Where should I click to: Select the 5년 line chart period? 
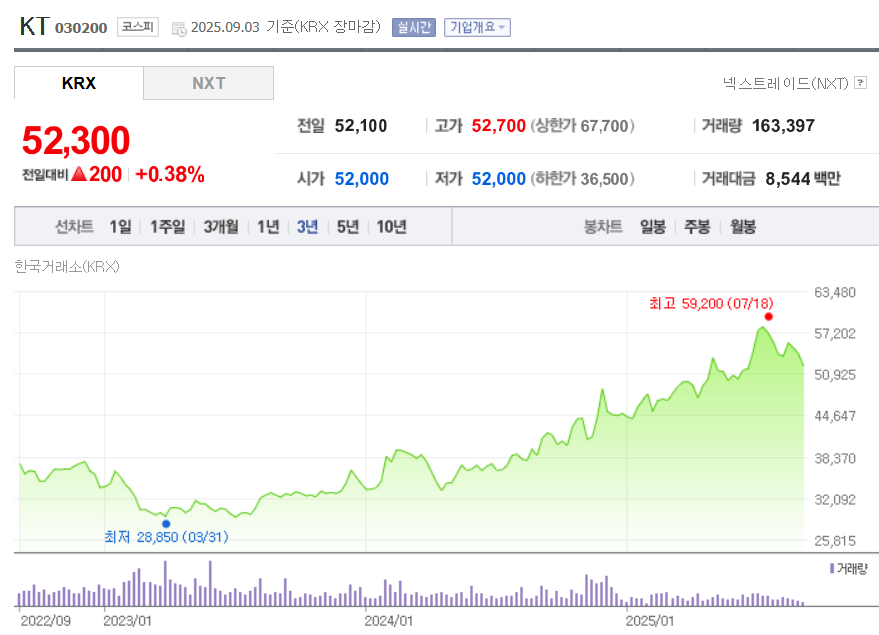(x=348, y=226)
